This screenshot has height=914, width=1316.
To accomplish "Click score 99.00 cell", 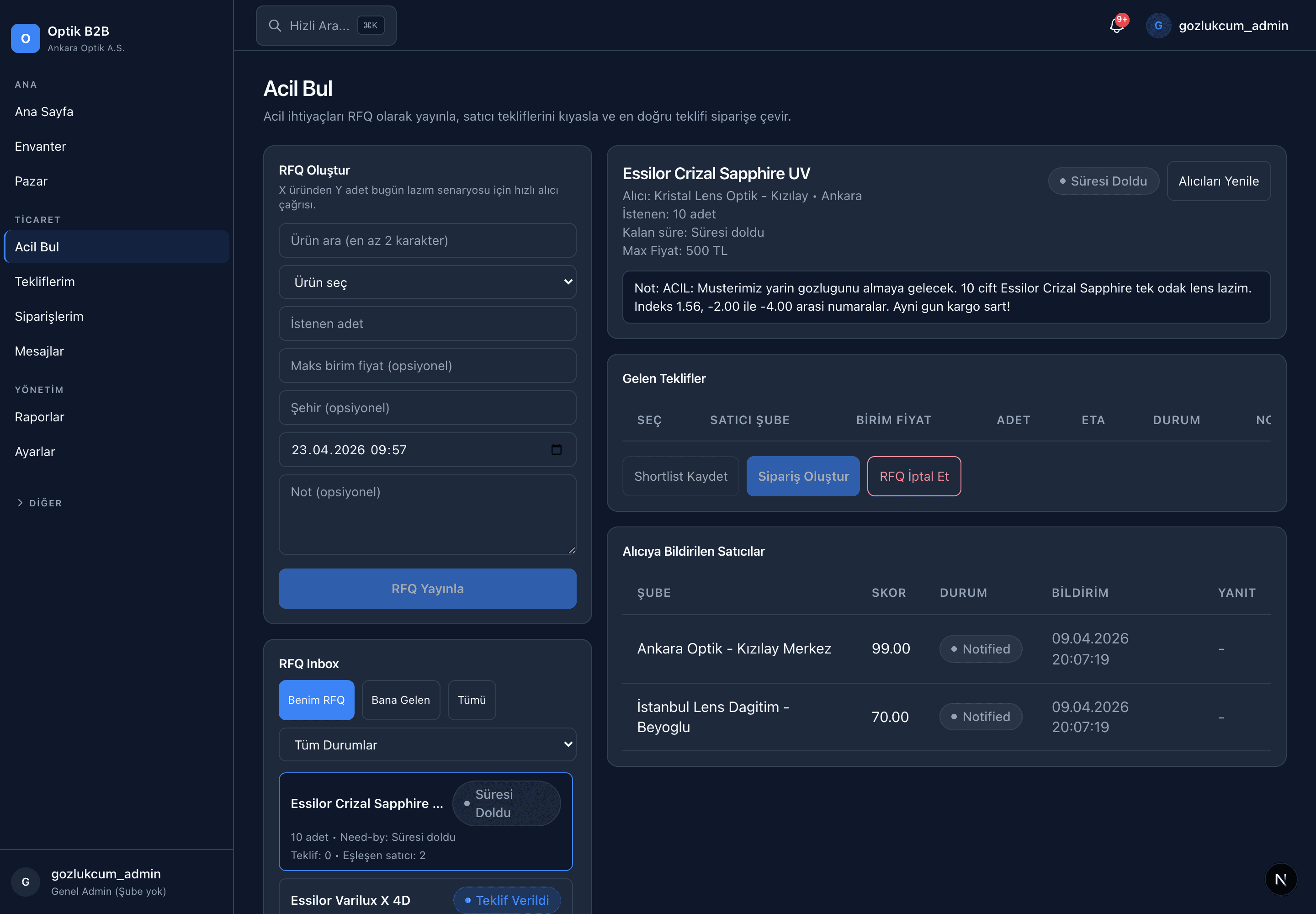I will 891,648.
